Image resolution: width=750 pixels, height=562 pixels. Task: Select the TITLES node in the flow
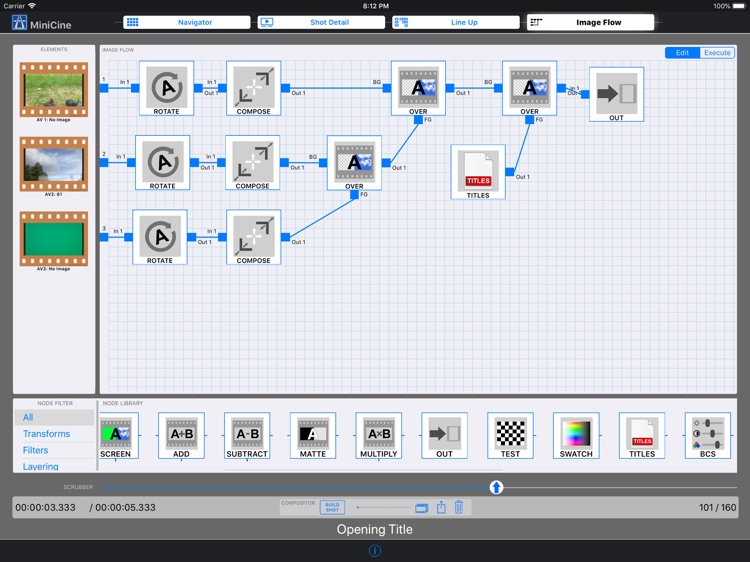tap(478, 172)
